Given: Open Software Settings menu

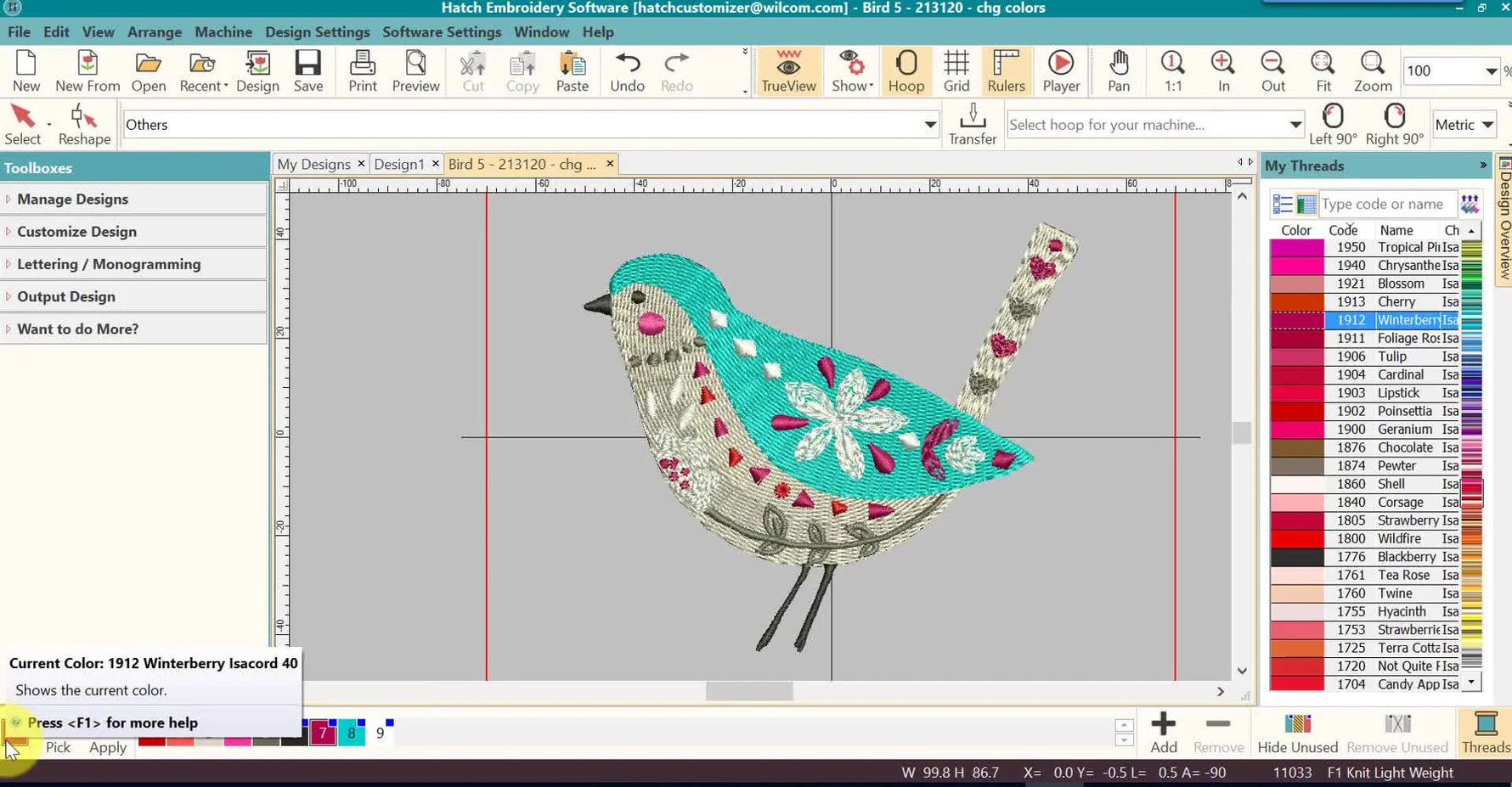Looking at the screenshot, I should tap(442, 32).
